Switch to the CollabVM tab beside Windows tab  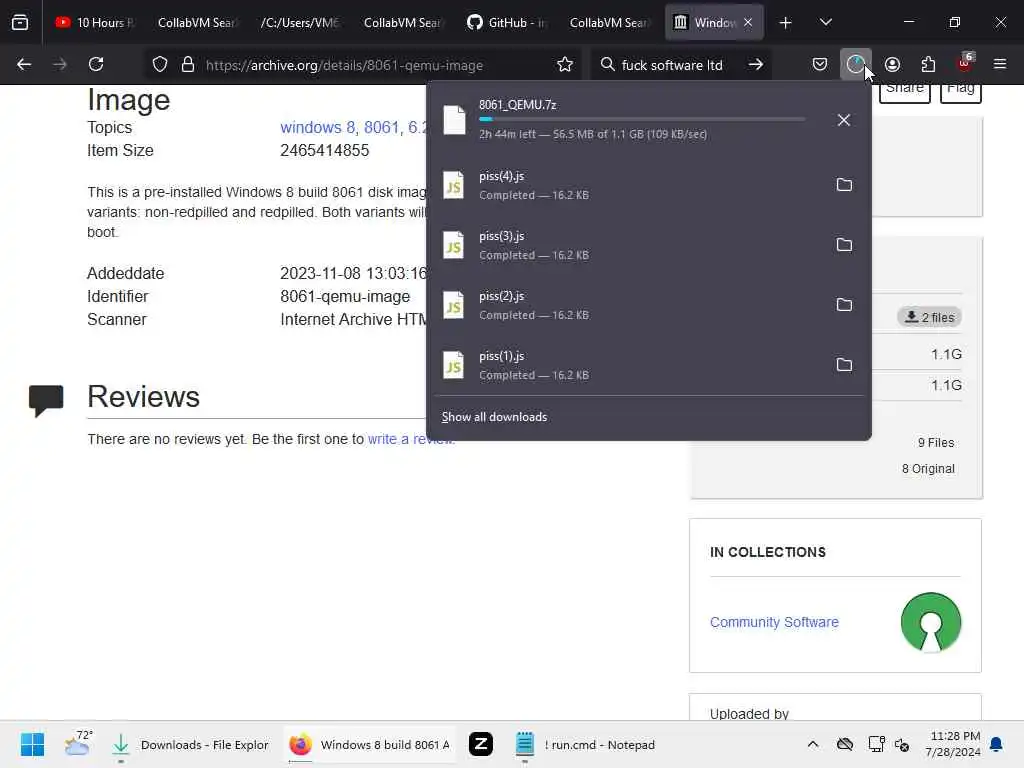[x=609, y=22]
